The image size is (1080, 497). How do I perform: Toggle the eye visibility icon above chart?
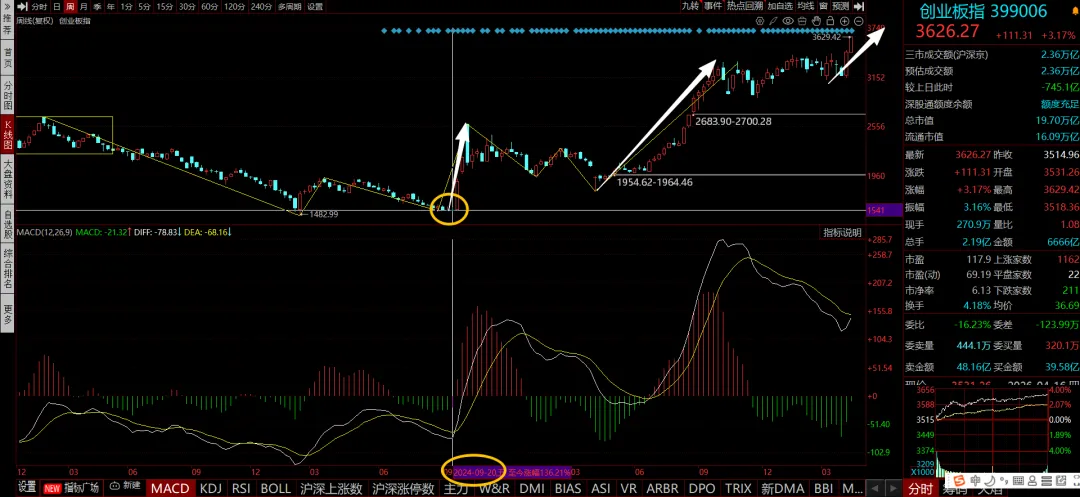(788, 21)
